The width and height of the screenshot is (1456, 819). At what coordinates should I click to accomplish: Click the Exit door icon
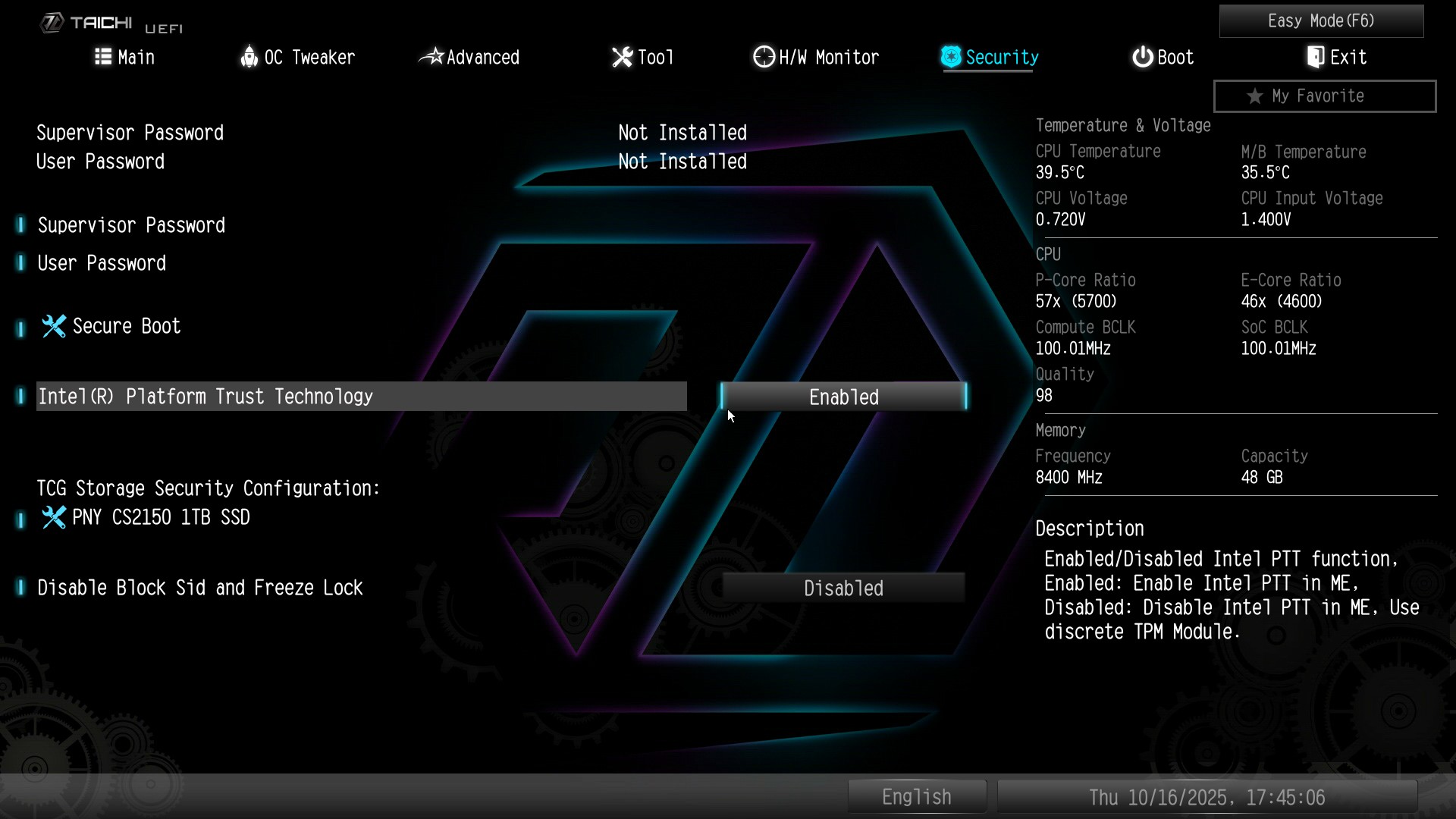(1316, 57)
